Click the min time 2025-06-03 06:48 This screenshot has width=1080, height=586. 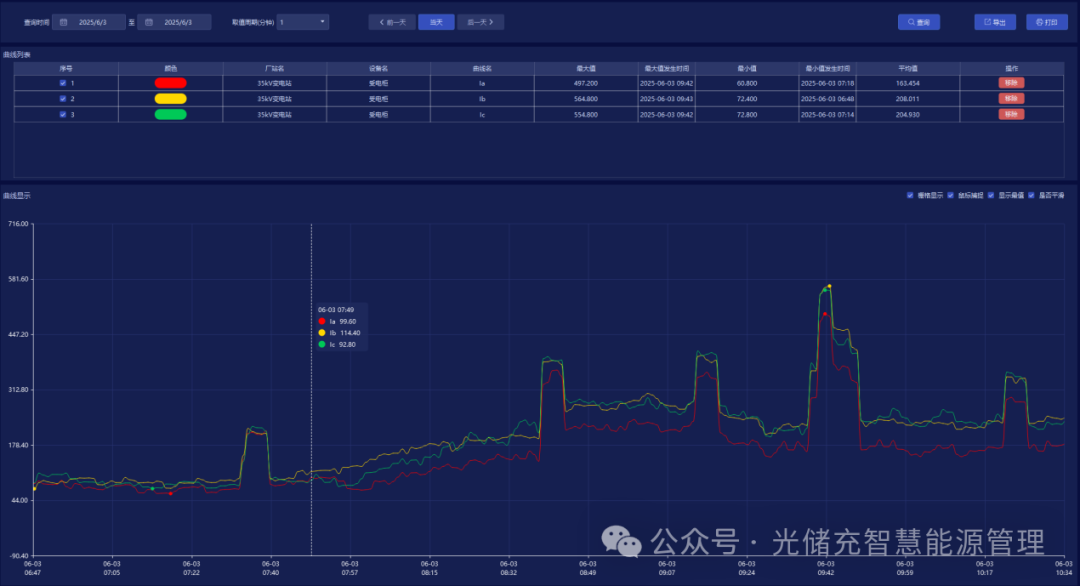[x=827, y=98]
